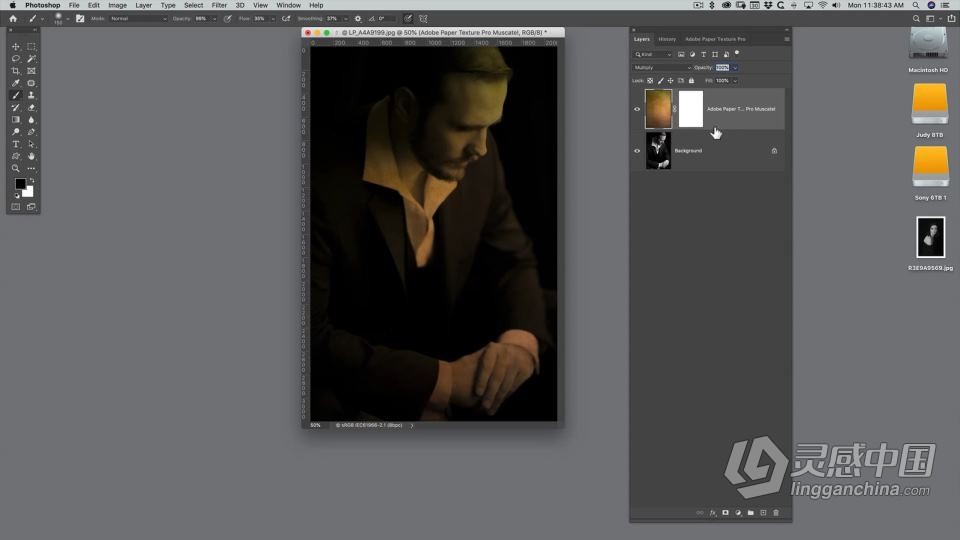960x540 pixels.
Task: Select the Hand tool
Action: pos(31,157)
